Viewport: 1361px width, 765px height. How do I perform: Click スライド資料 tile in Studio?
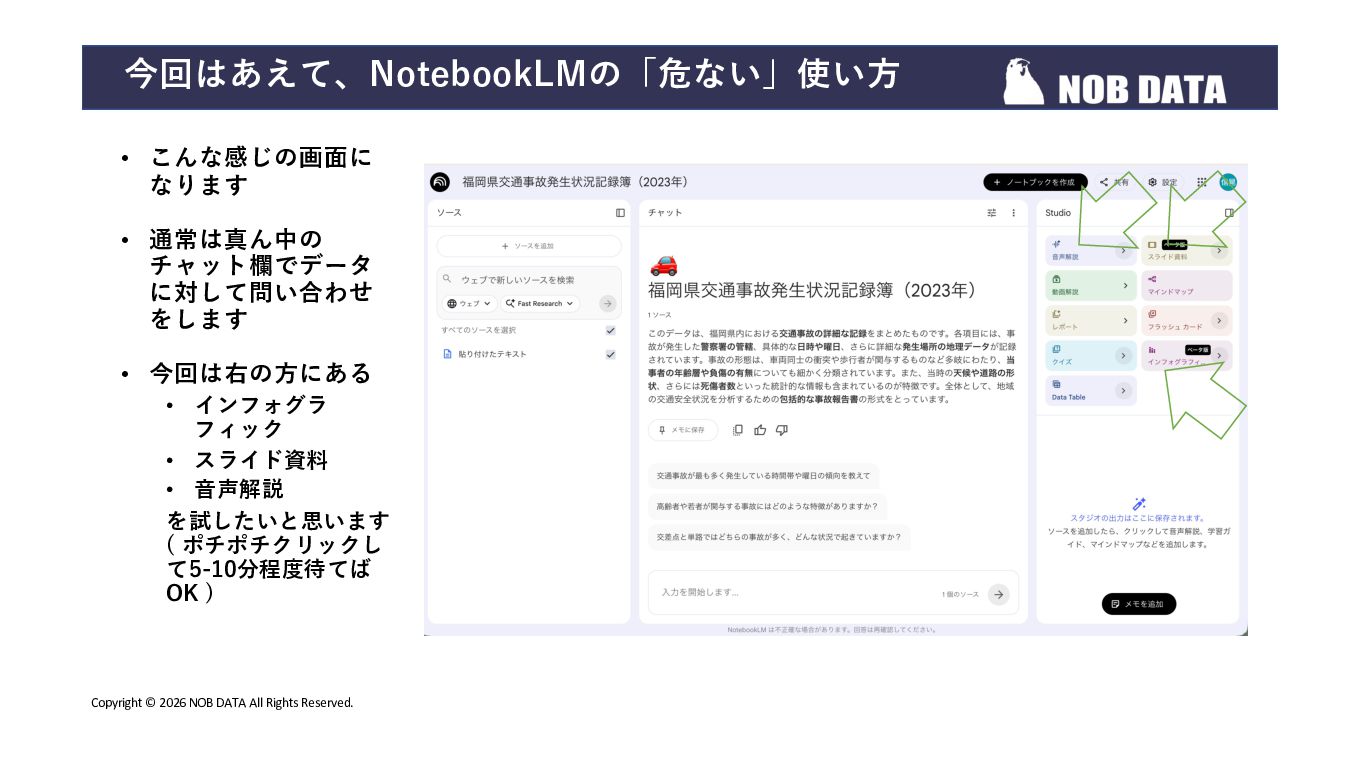click(1186, 250)
